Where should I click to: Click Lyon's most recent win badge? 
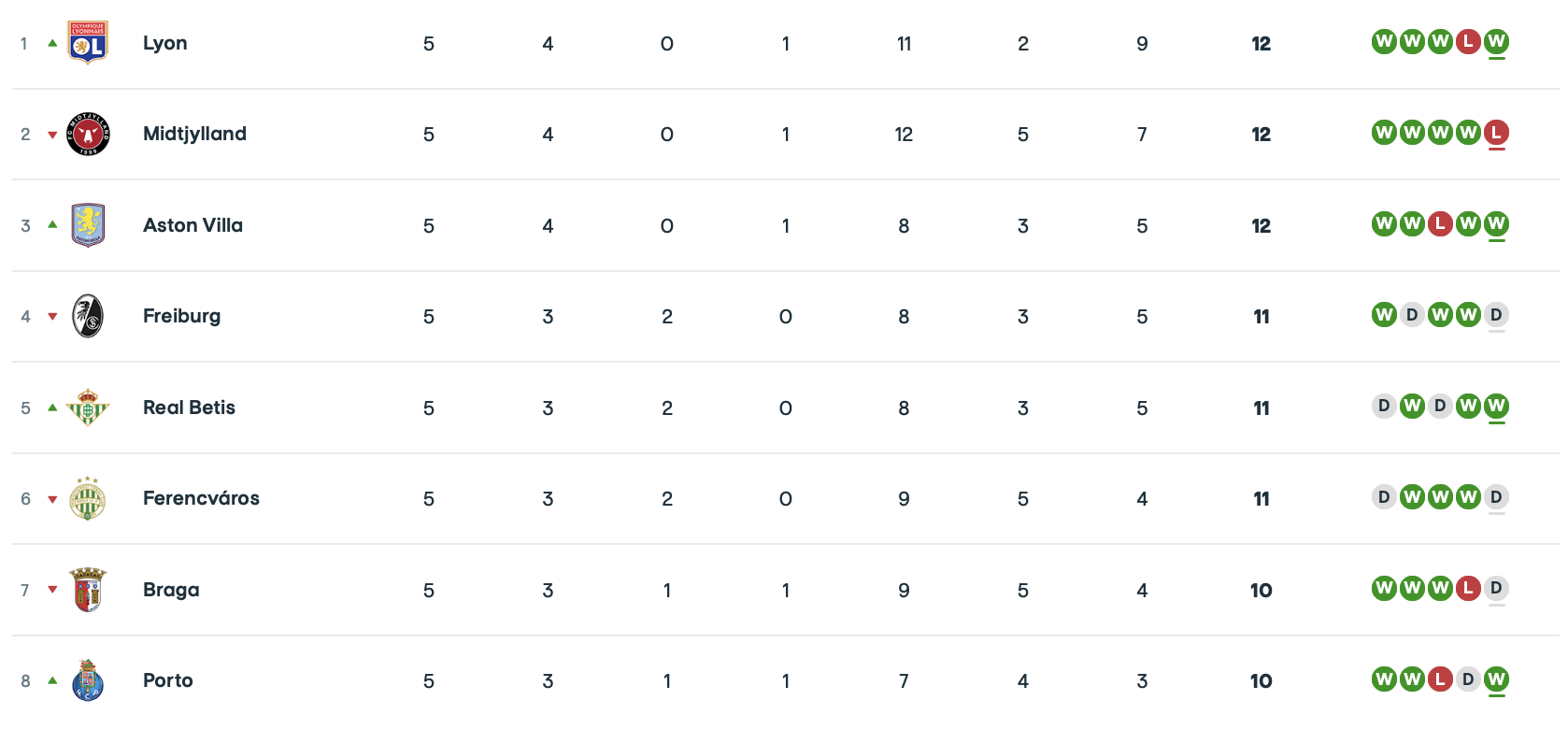pos(1496,41)
